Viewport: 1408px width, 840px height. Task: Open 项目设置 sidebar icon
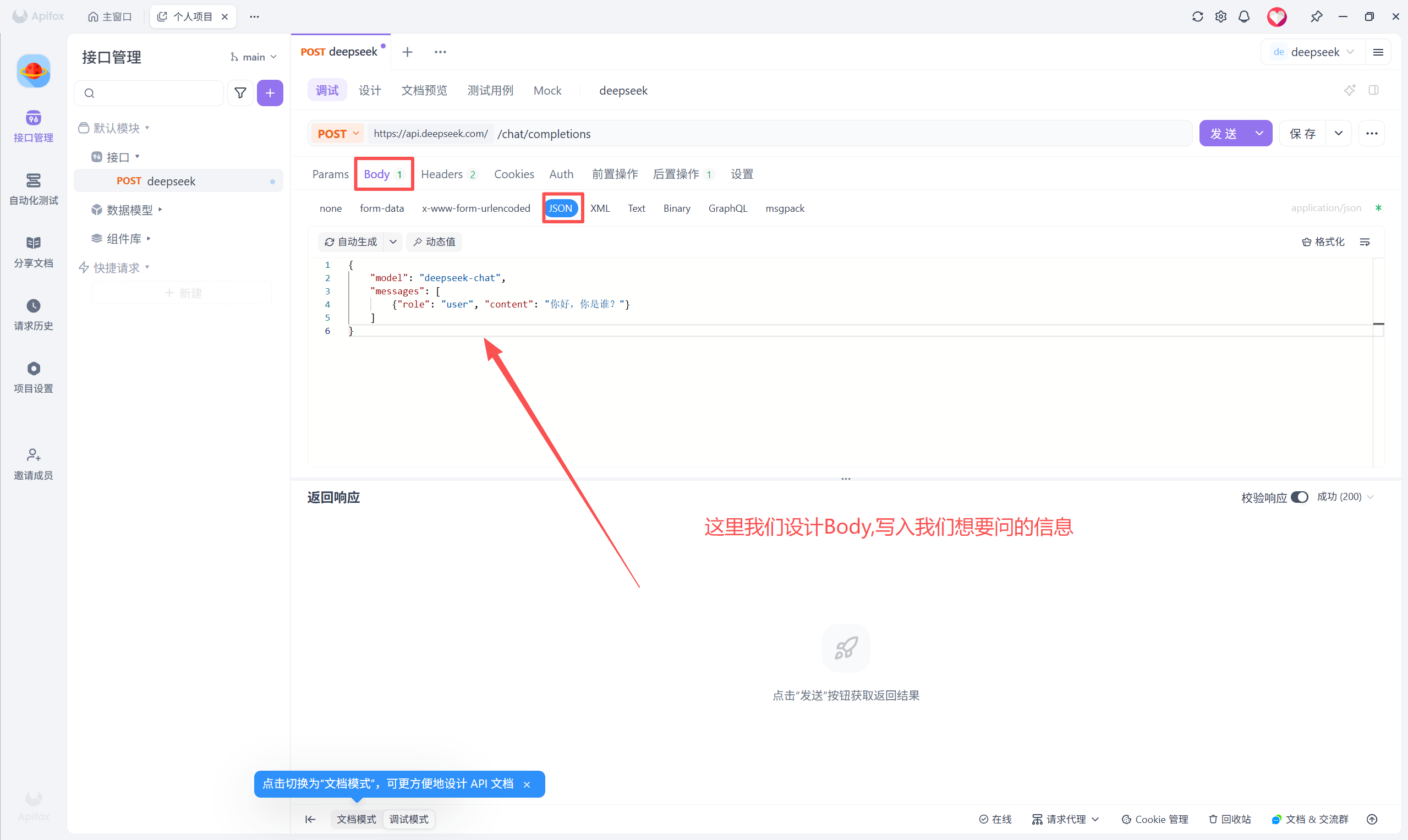click(34, 377)
